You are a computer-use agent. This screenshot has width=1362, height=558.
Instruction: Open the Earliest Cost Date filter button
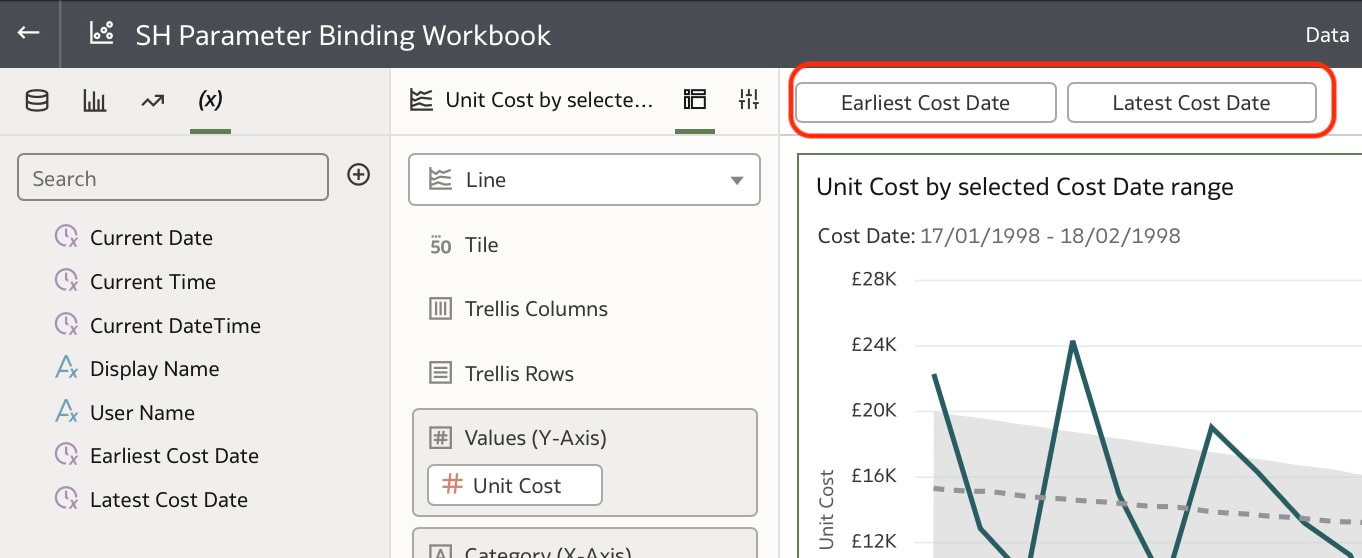pos(926,102)
